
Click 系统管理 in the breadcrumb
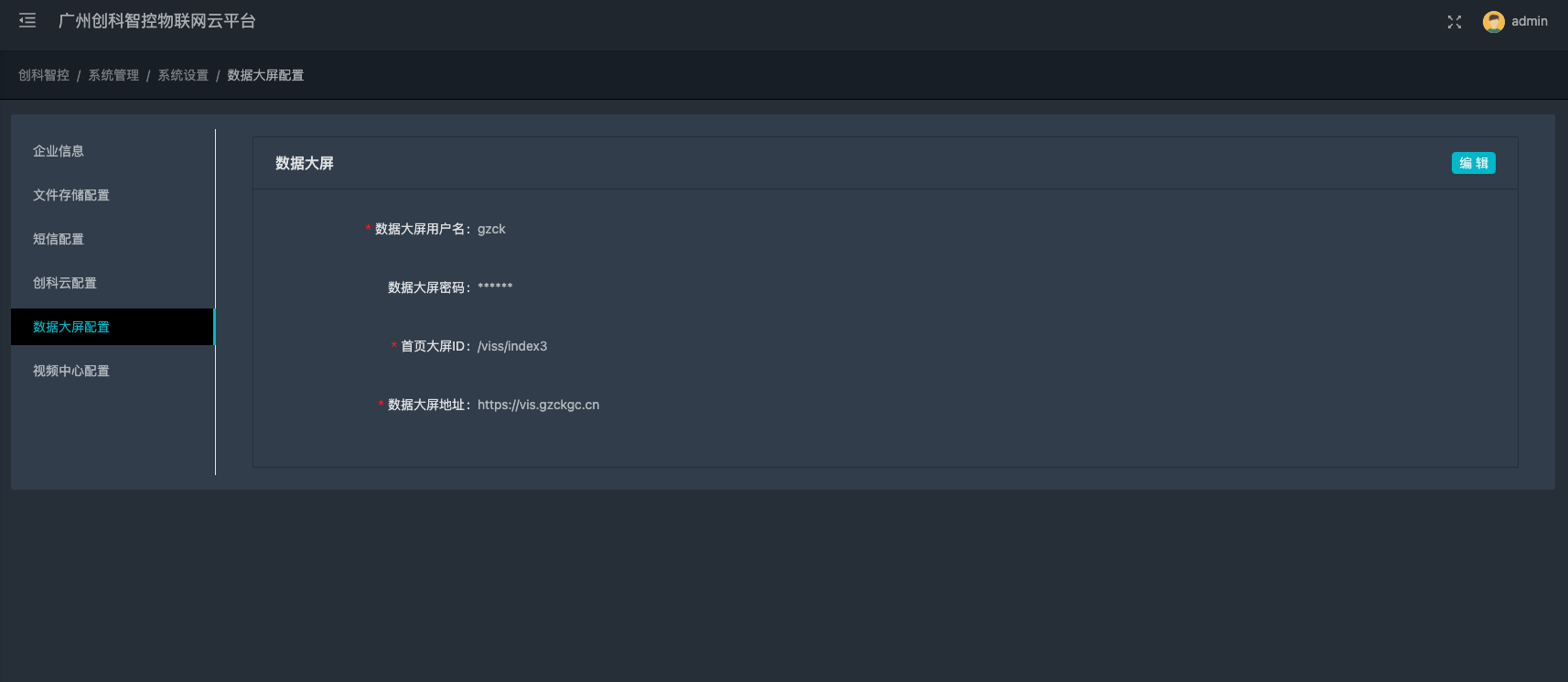113,75
